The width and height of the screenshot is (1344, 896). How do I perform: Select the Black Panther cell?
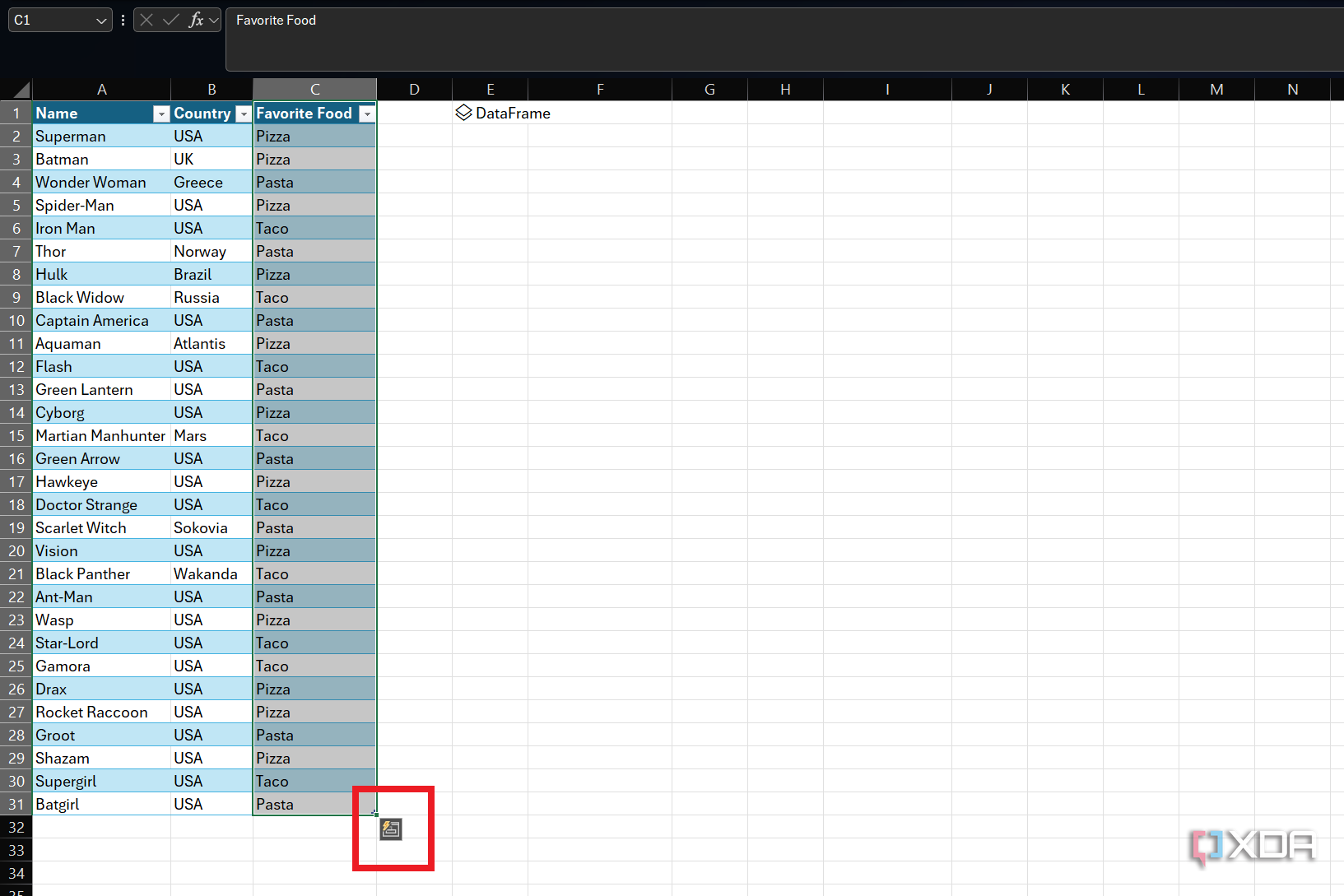click(101, 573)
